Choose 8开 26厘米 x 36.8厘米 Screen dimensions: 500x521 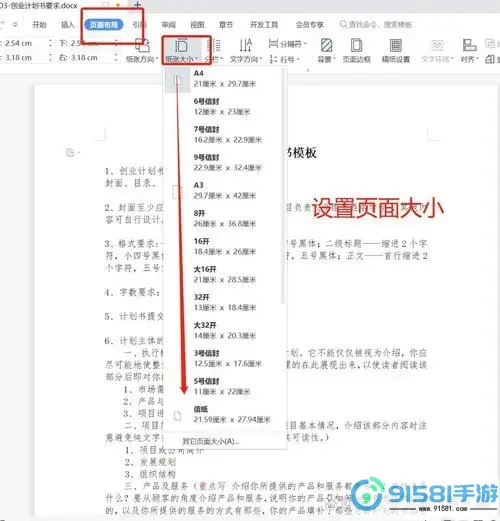tap(223, 219)
